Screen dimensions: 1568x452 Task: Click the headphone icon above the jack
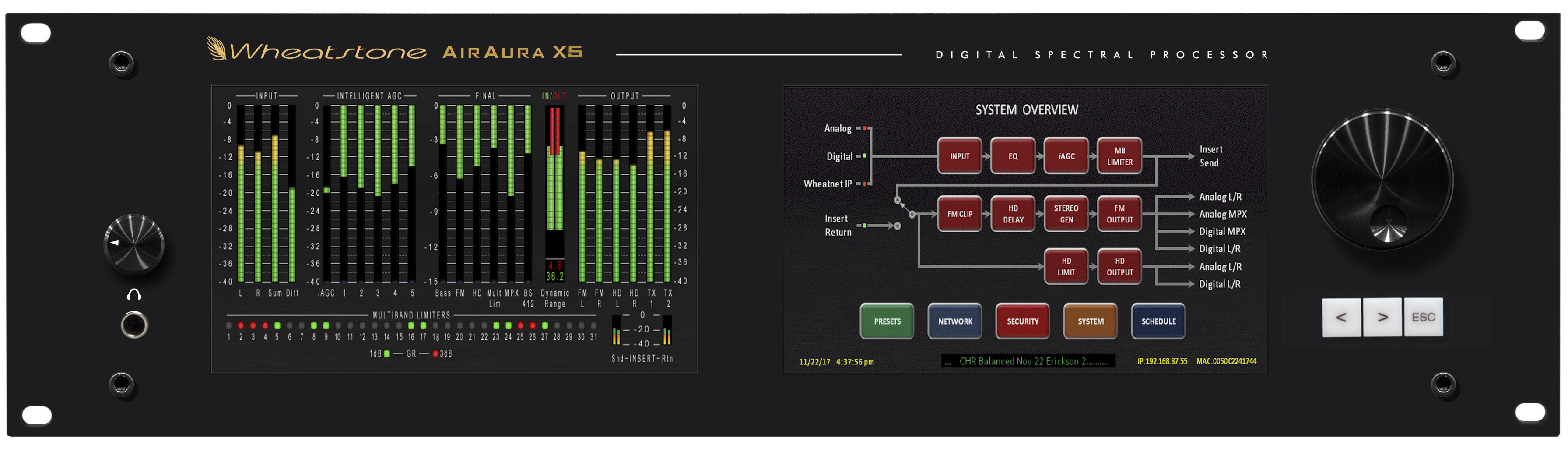(134, 295)
